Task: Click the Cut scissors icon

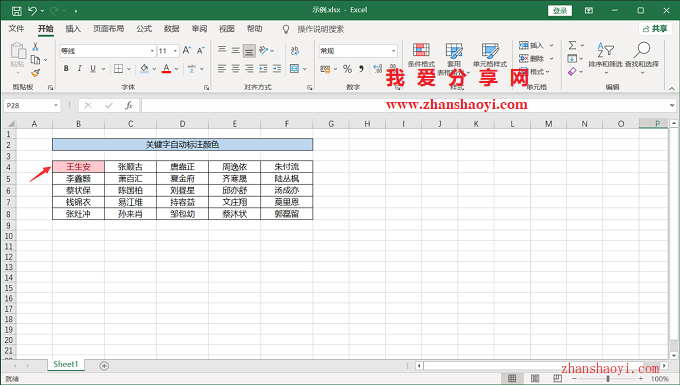Action: (35, 46)
